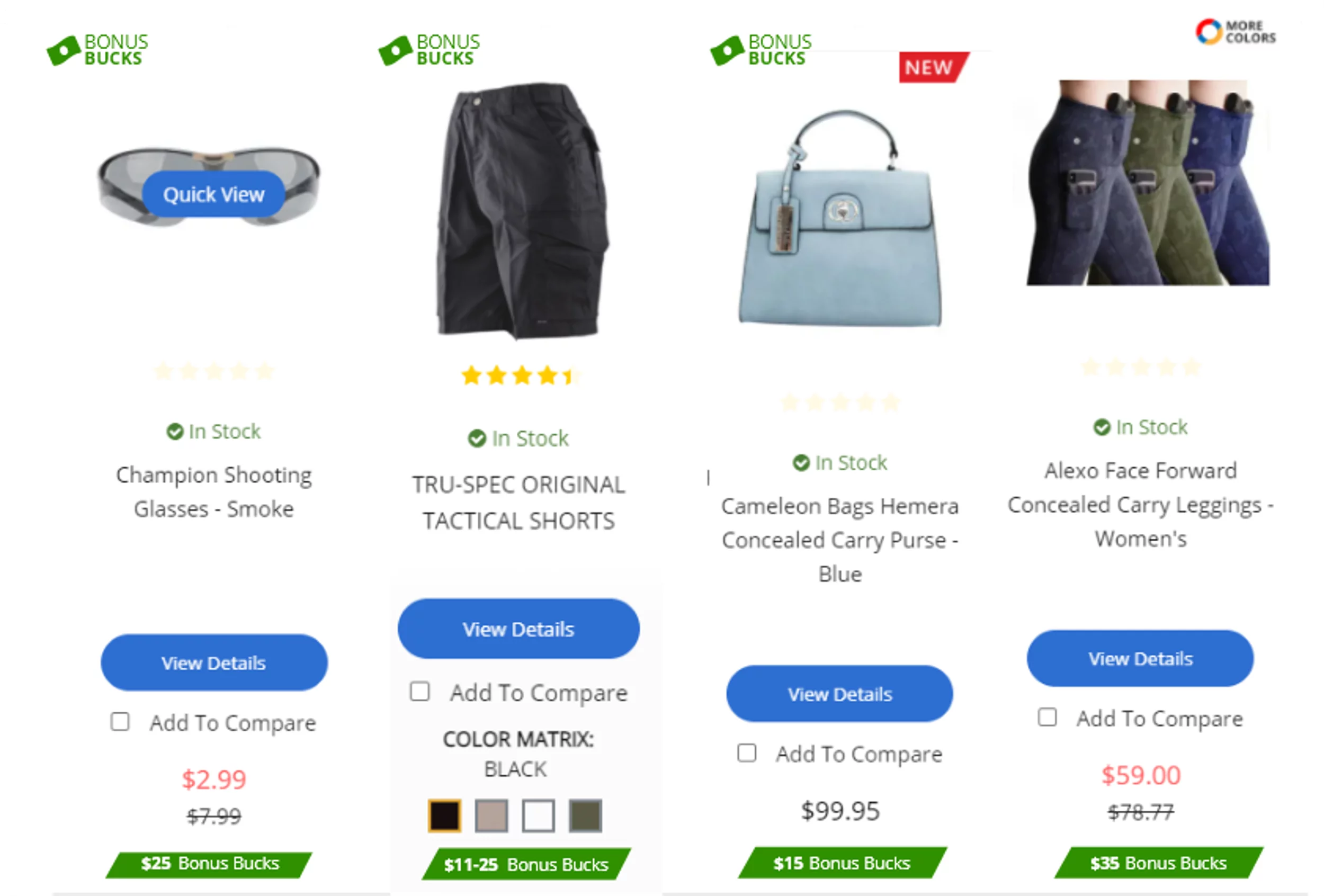
Task: Click star rating for tactical shorts
Action: [521, 376]
